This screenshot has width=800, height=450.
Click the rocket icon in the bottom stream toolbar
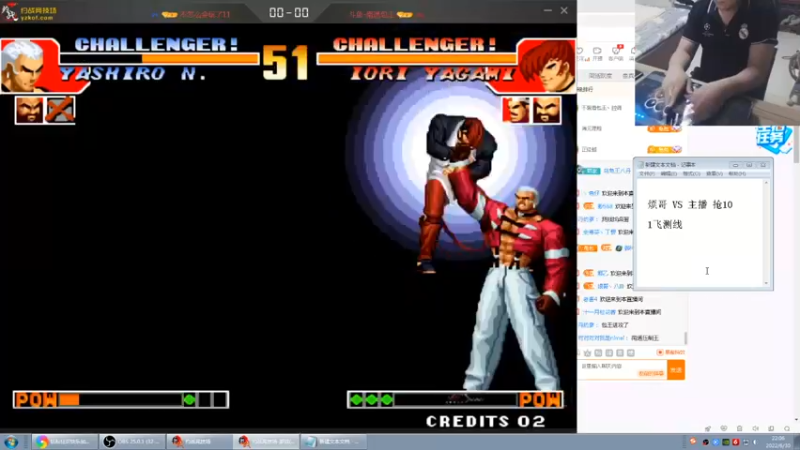[x=708, y=429]
